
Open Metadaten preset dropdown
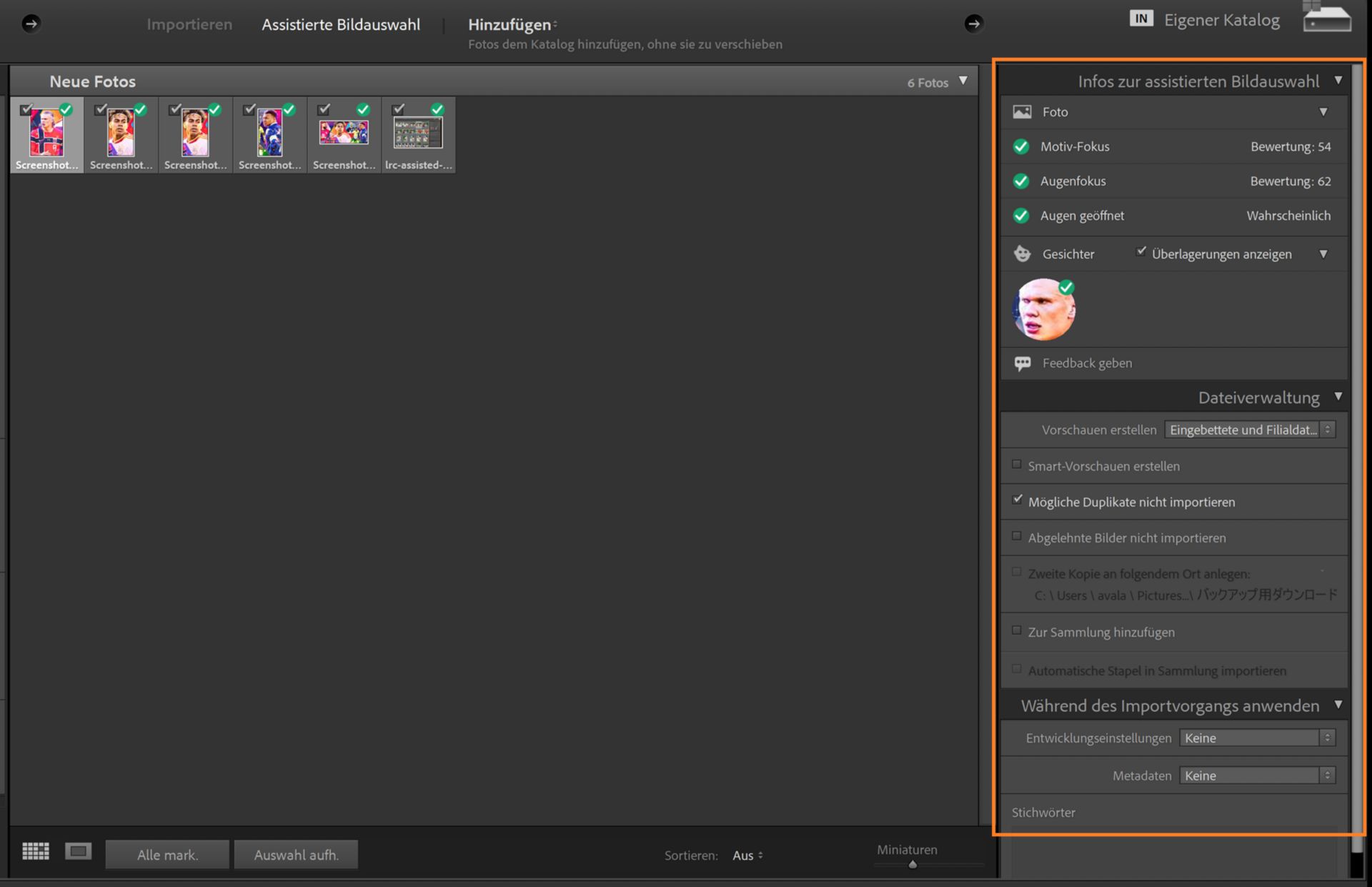tap(1257, 775)
